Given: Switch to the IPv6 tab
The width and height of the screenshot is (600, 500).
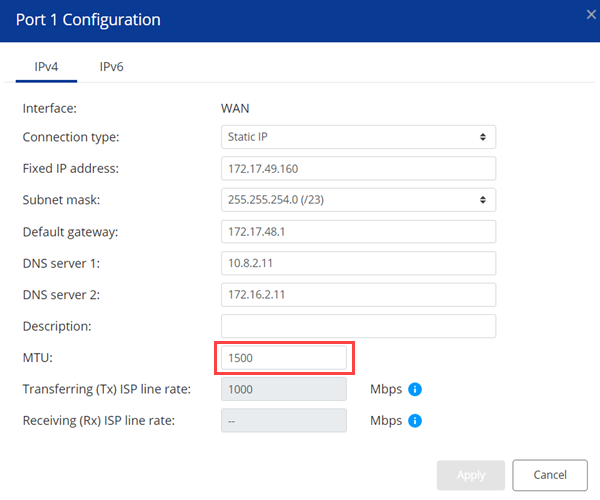Looking at the screenshot, I should (112, 67).
